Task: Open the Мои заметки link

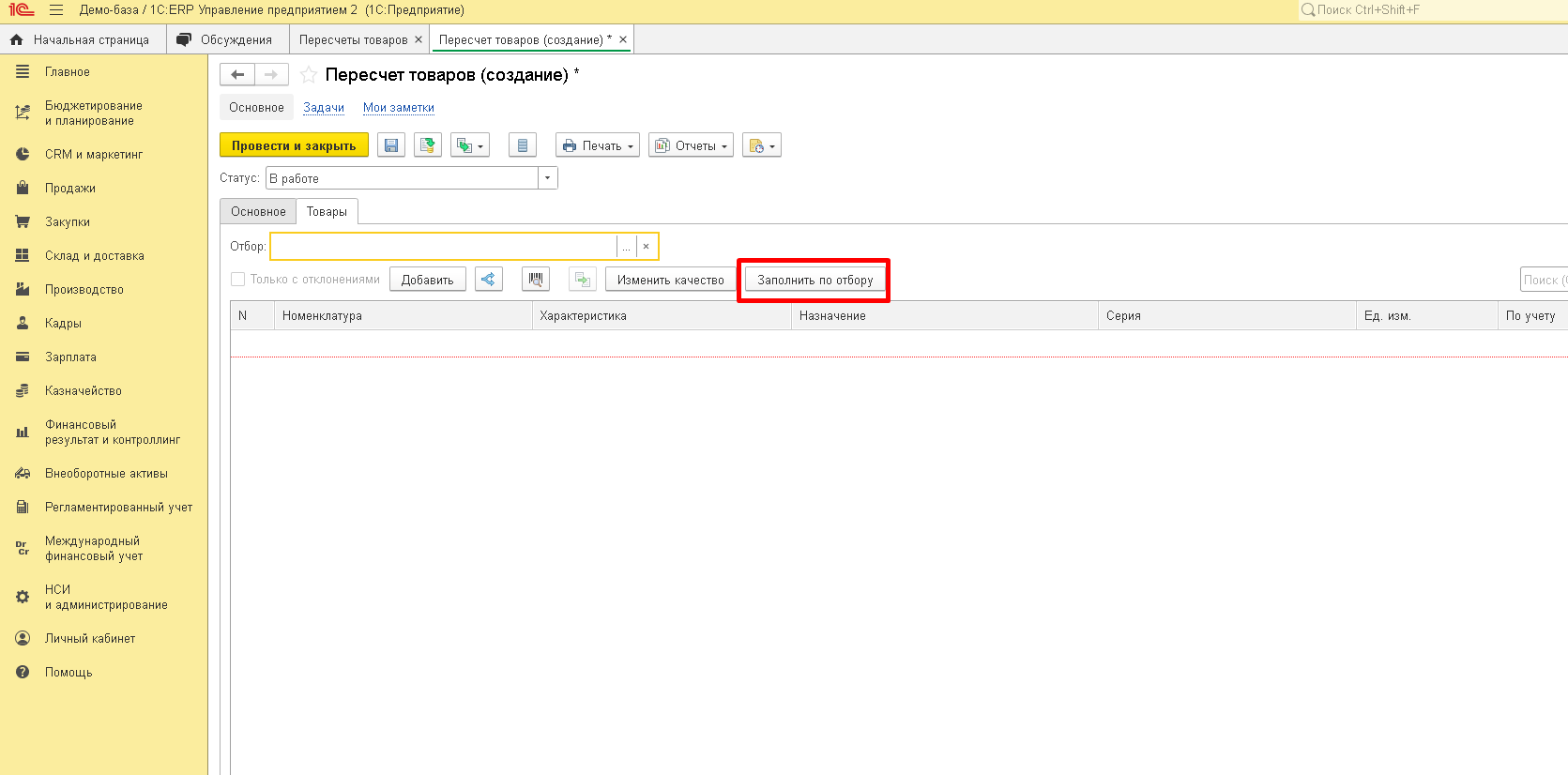Action: [x=399, y=108]
